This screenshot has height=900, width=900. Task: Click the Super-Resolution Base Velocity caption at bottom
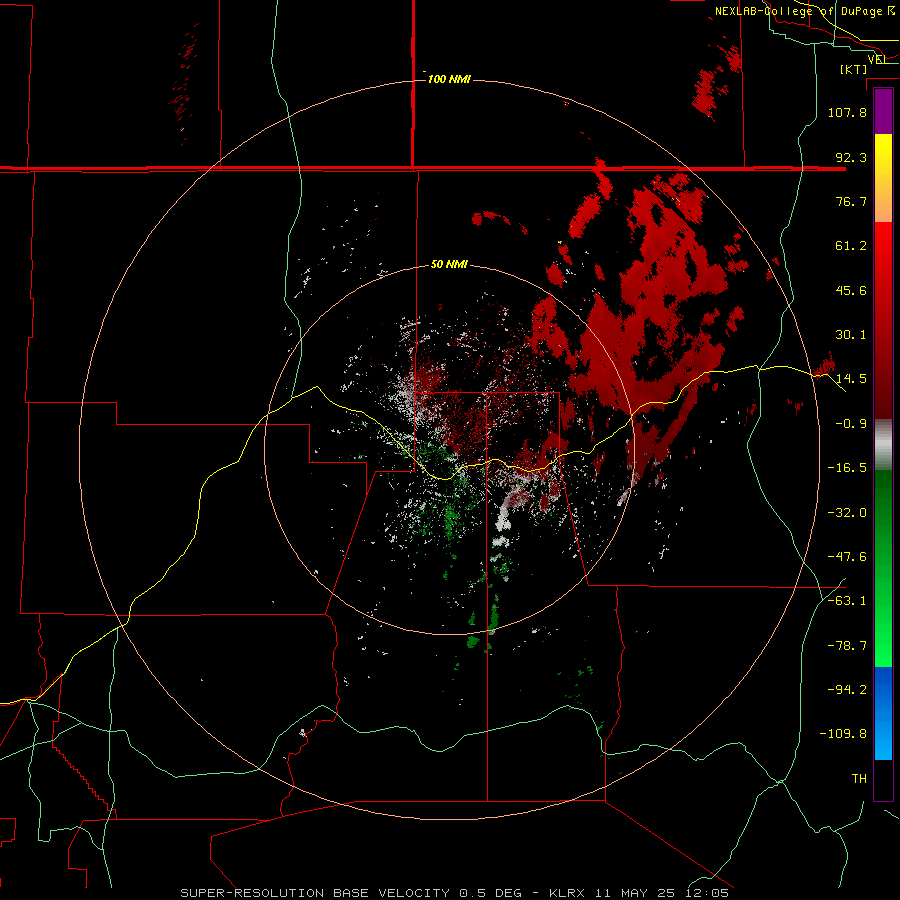[x=455, y=893]
